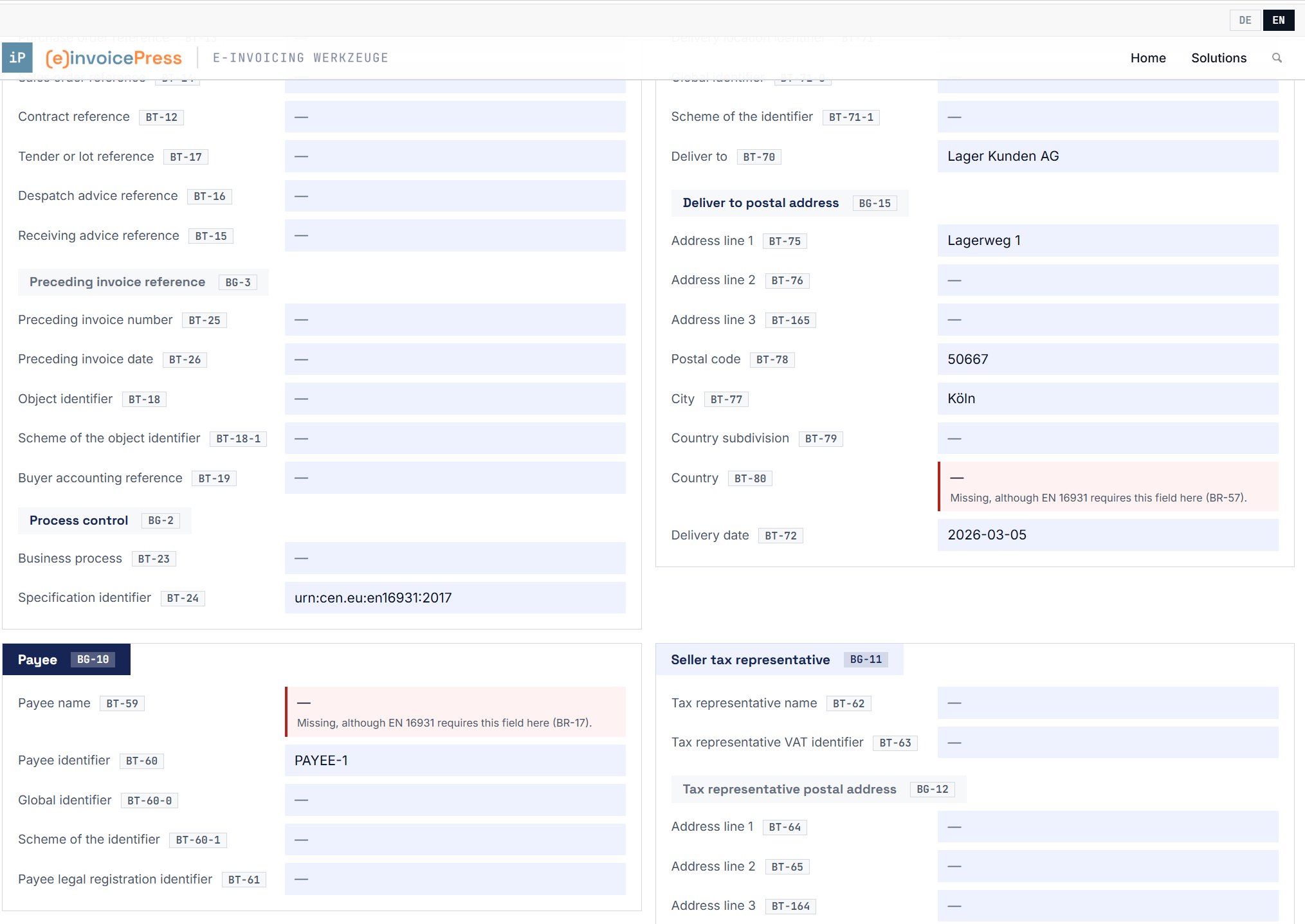Click the Object identifier label
1305x924 pixels.
coord(65,399)
